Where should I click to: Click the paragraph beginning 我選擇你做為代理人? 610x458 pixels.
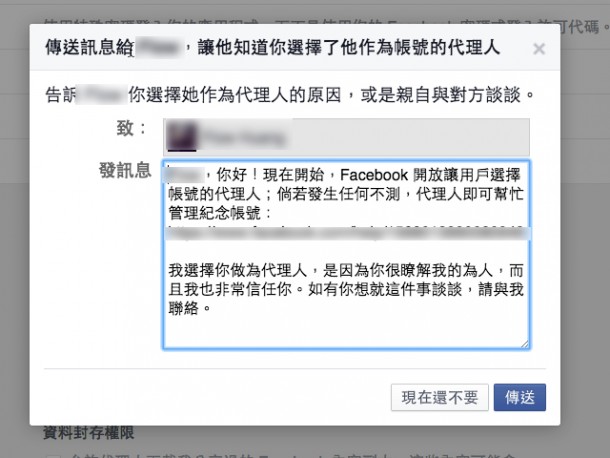346,289
